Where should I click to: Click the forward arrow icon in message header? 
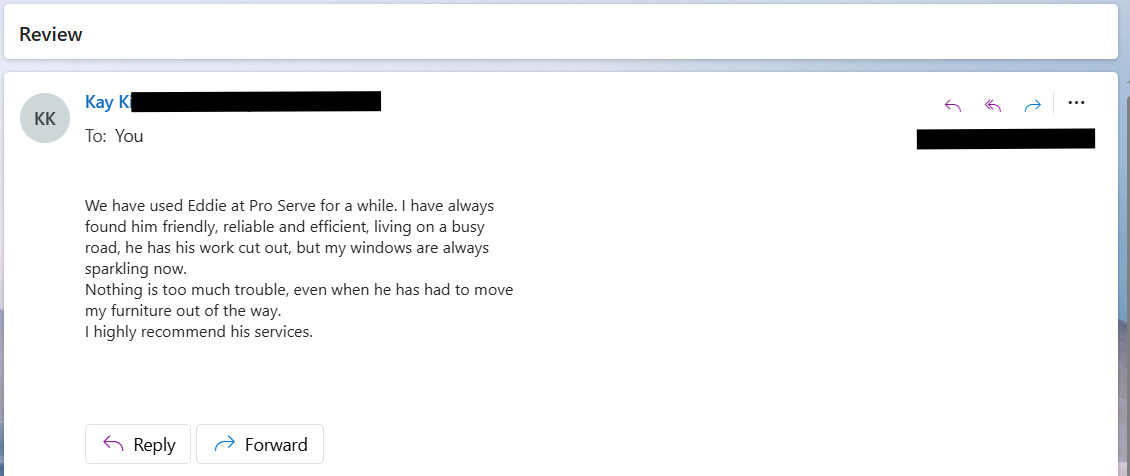pos(1033,105)
